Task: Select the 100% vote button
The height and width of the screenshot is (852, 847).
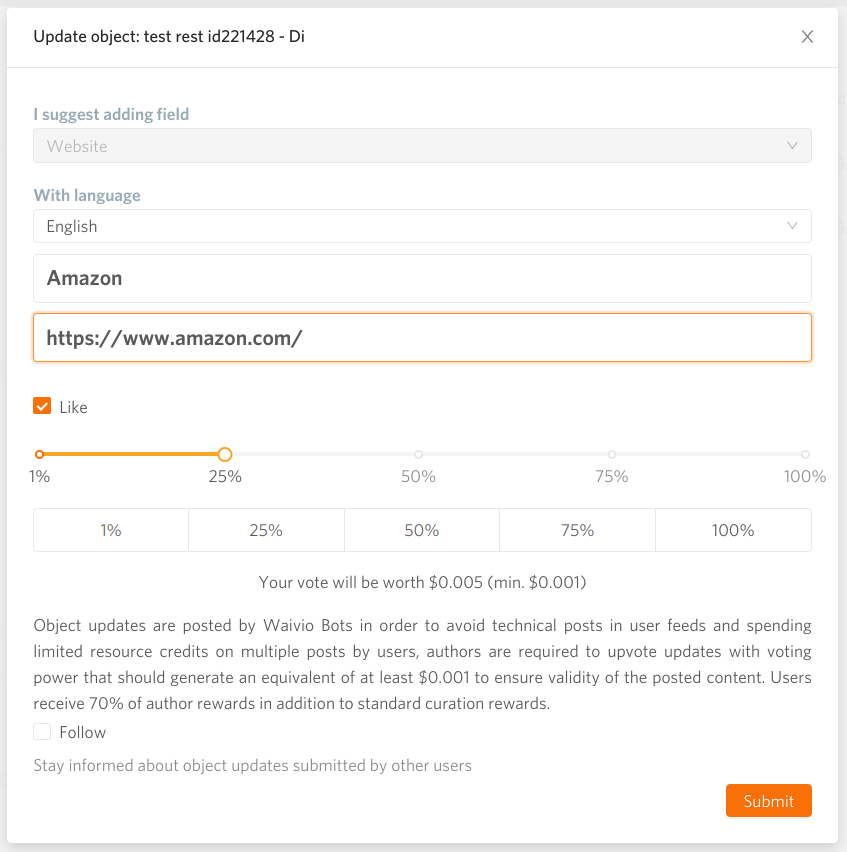Action: click(x=733, y=530)
